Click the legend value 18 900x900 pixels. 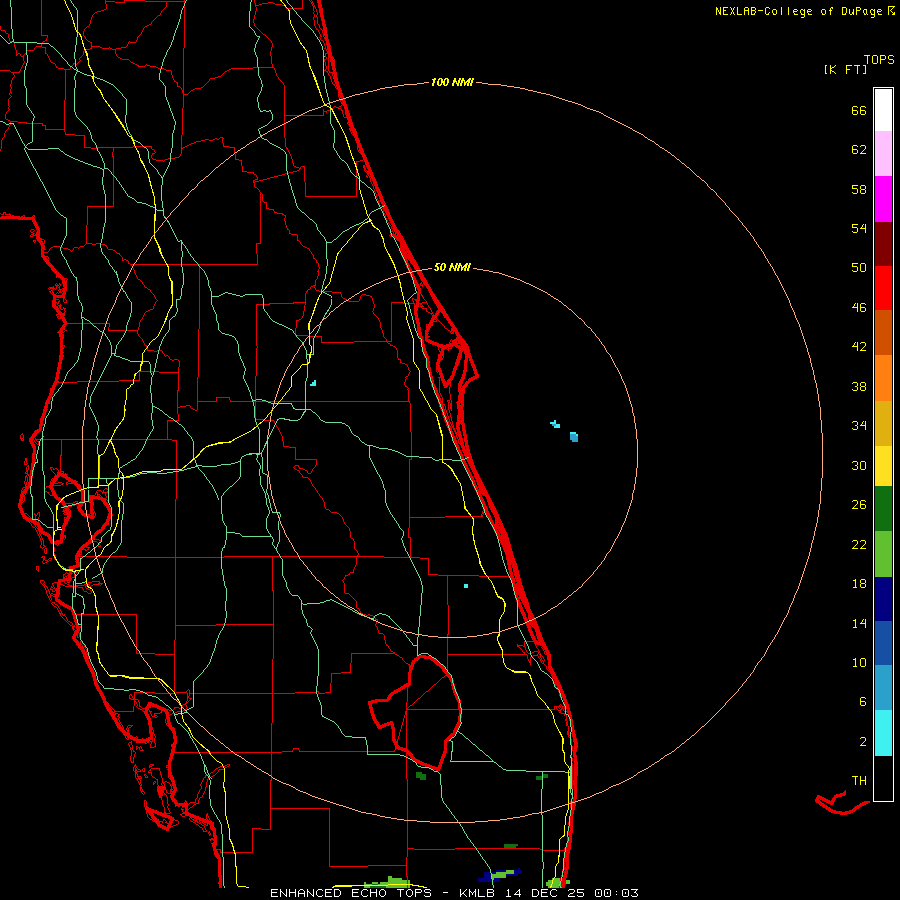click(x=859, y=584)
